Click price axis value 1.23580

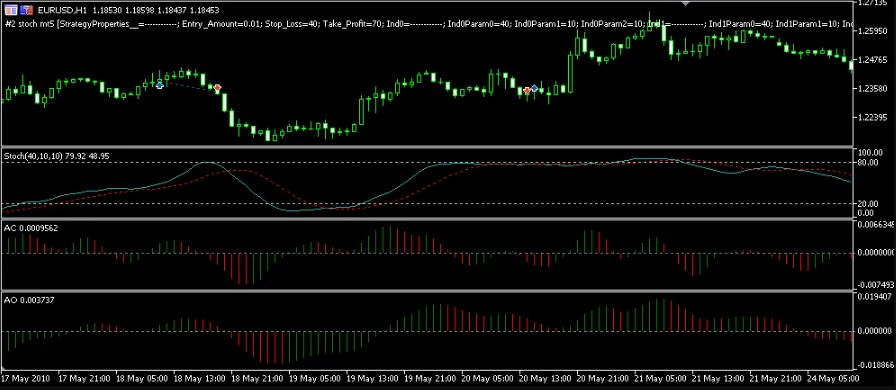(874, 89)
